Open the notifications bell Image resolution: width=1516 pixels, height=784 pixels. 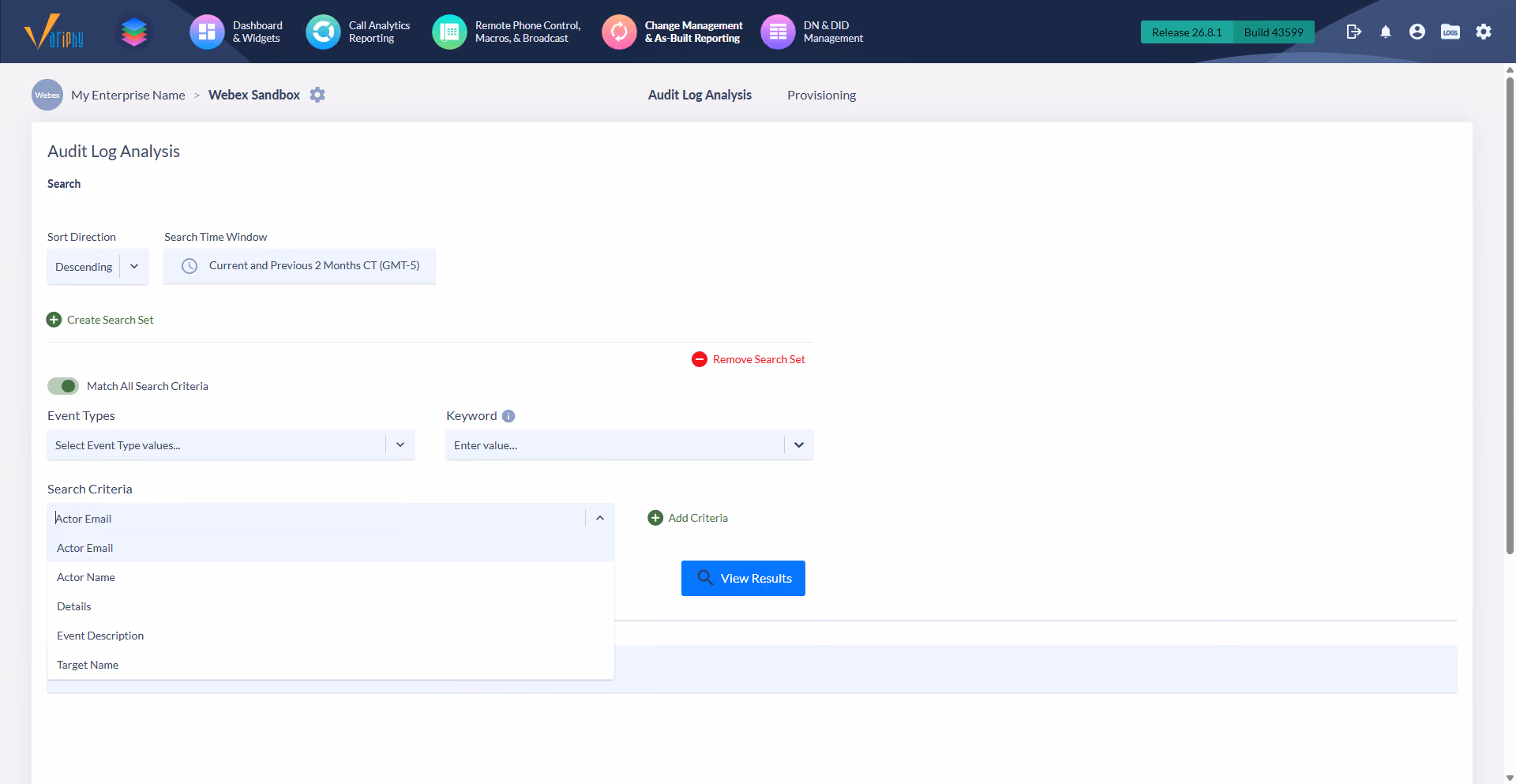(x=1386, y=32)
